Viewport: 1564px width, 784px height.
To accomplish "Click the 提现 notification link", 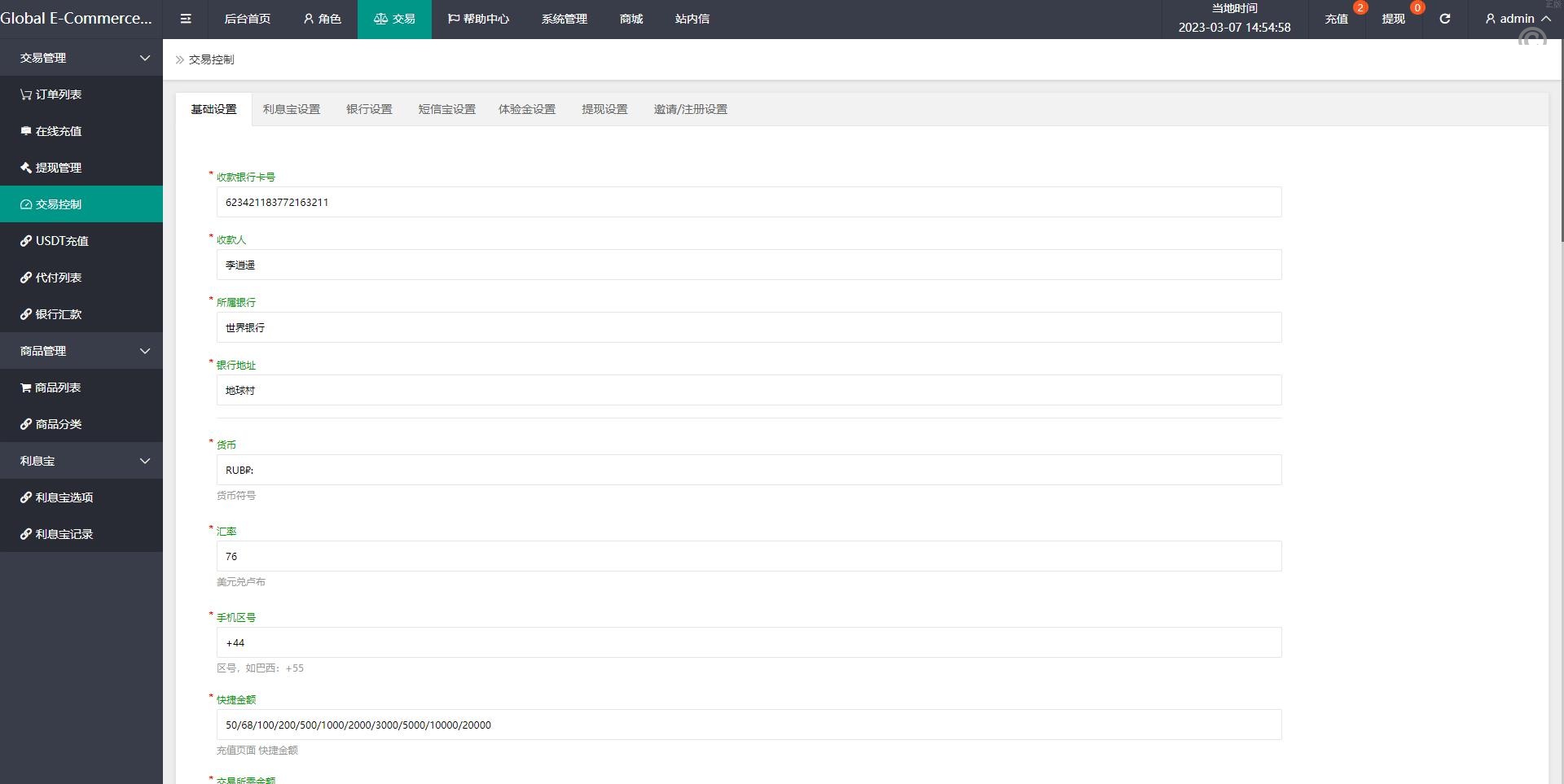I will [x=1393, y=19].
